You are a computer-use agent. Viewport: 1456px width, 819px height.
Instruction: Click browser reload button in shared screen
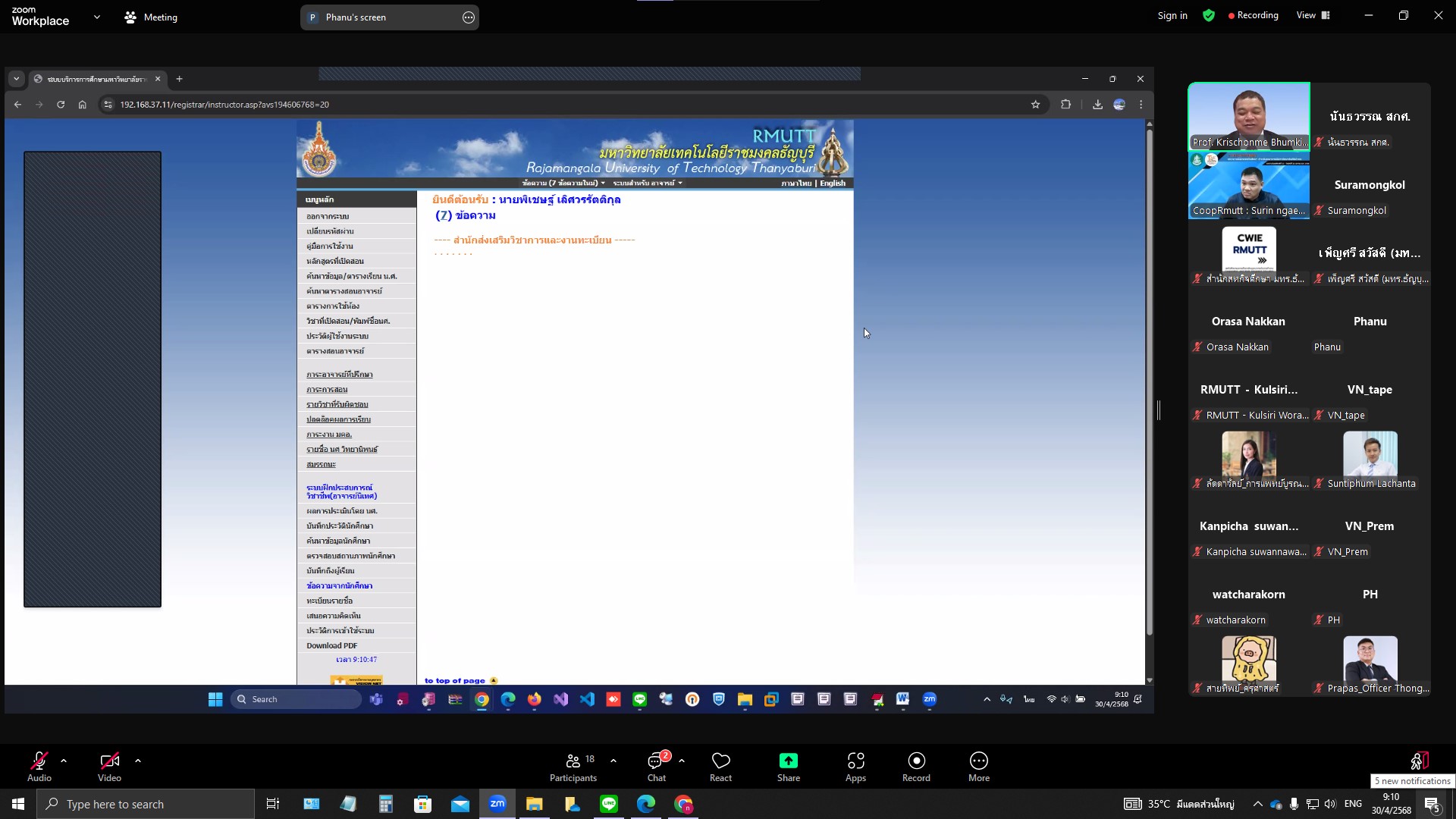[61, 105]
